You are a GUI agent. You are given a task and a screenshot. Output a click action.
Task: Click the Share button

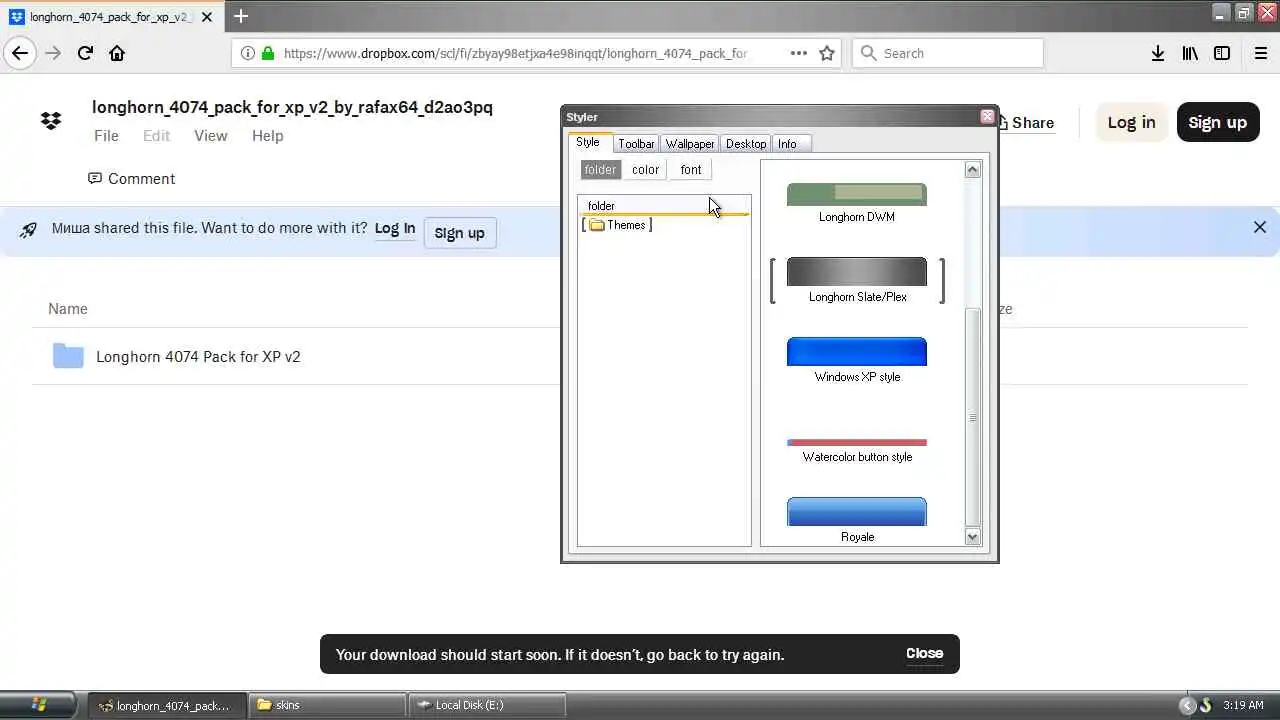tap(1026, 122)
